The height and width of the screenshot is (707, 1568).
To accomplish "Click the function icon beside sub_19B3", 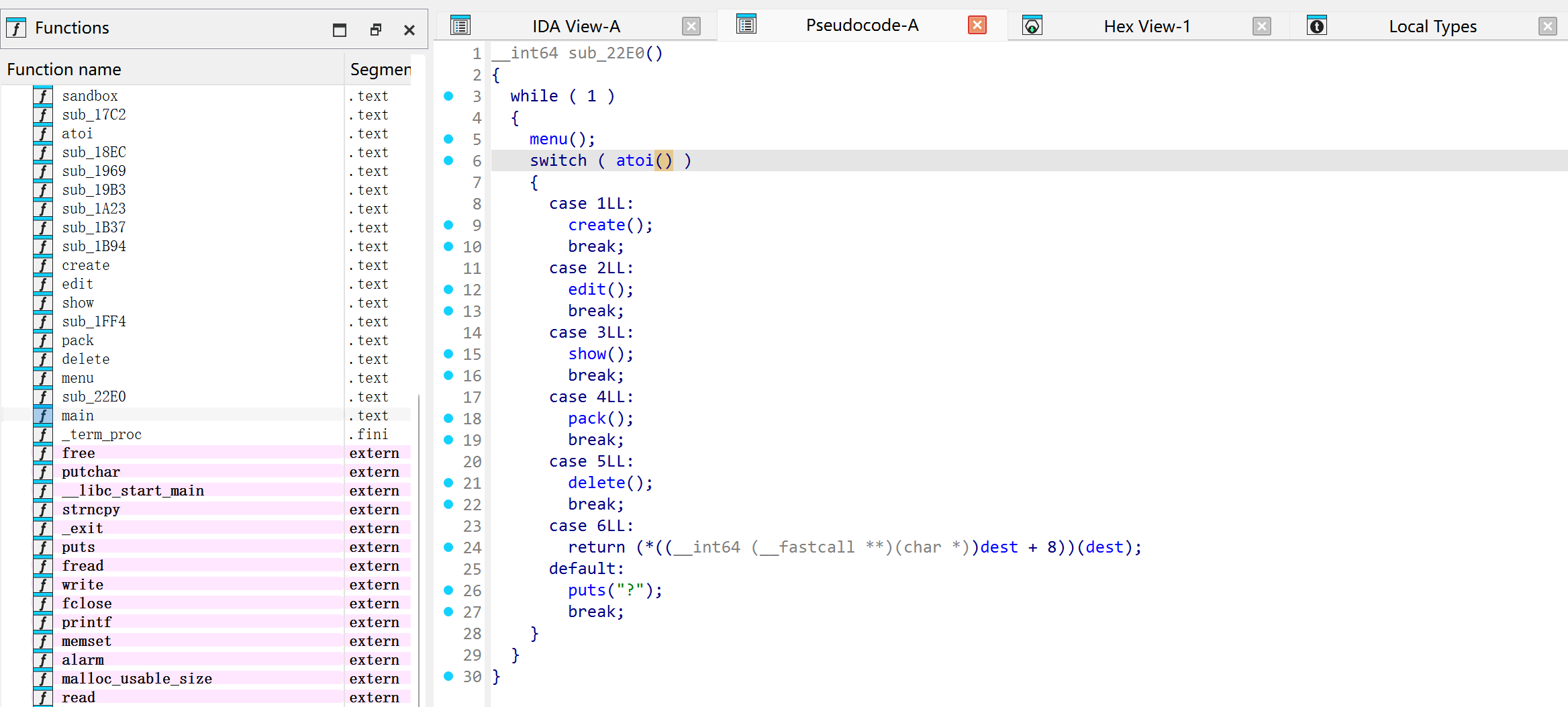I will 43,190.
